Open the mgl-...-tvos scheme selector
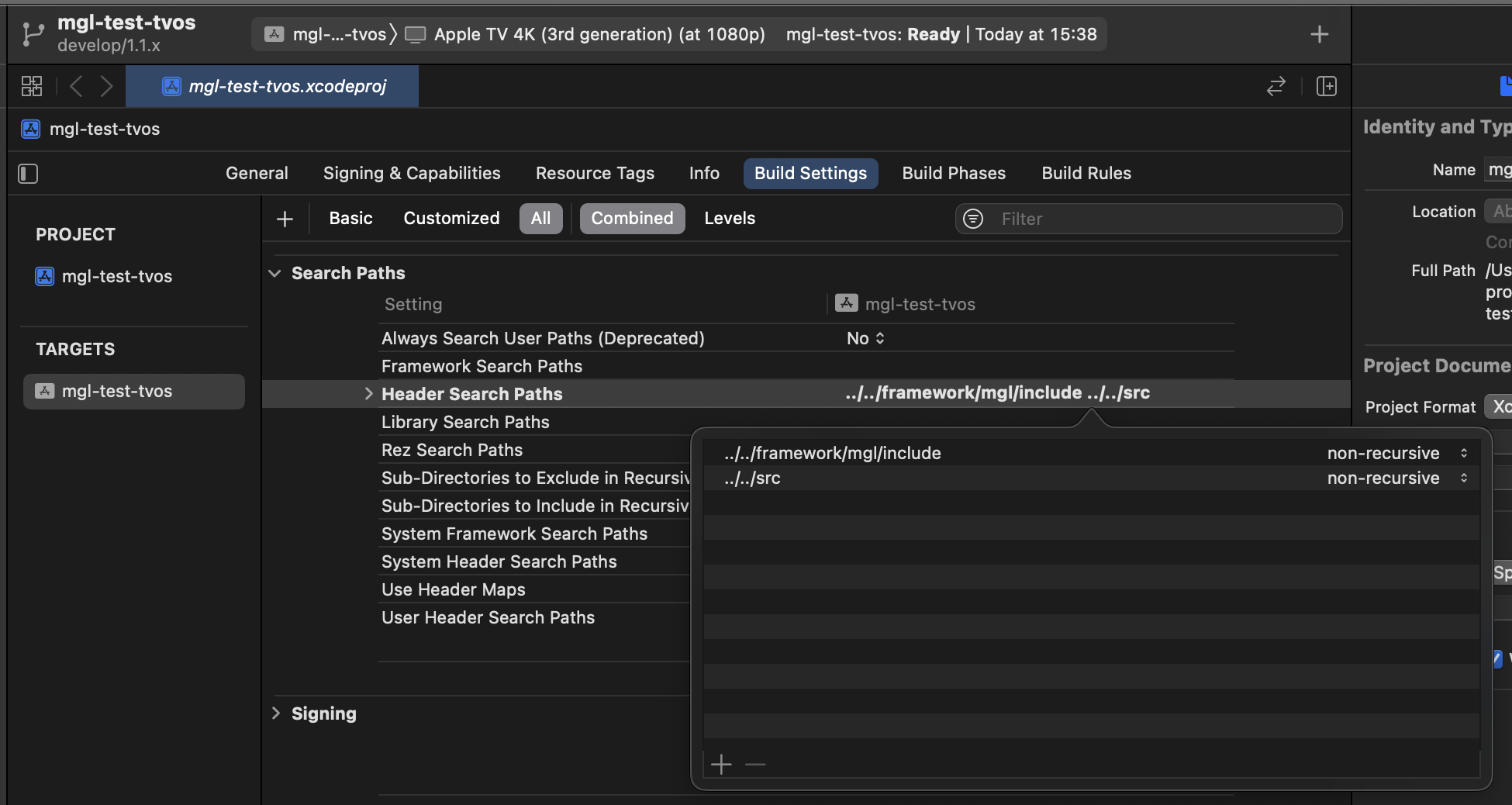Viewport: 1512px width, 805px height. click(x=330, y=34)
